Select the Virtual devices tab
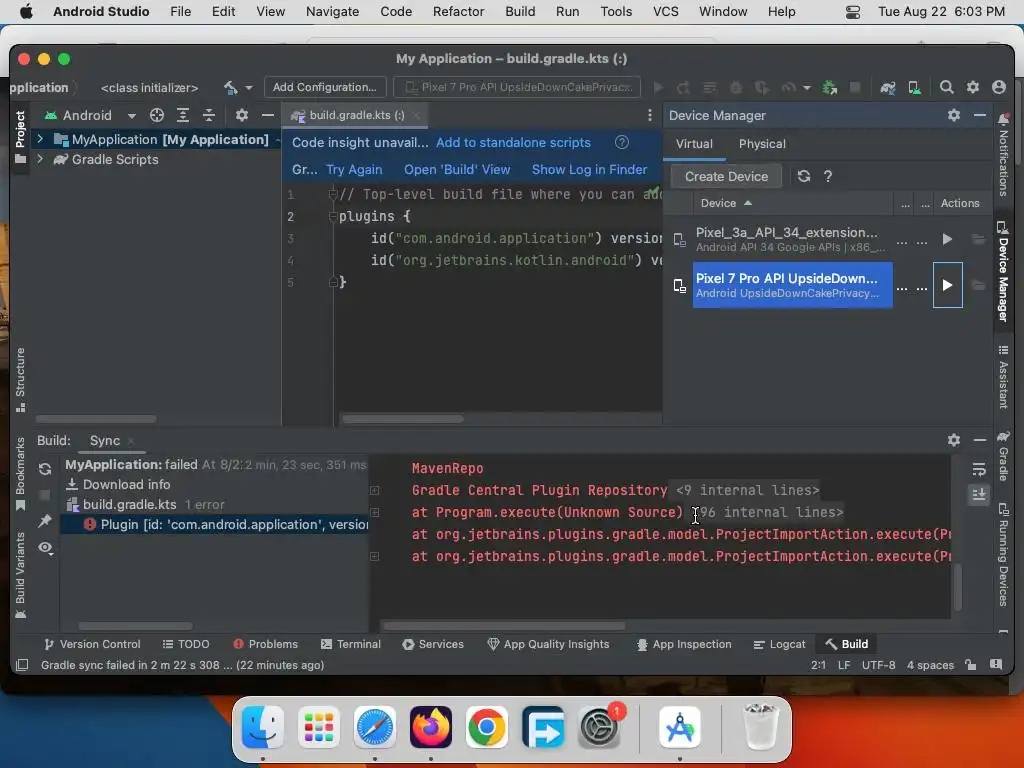 point(694,144)
